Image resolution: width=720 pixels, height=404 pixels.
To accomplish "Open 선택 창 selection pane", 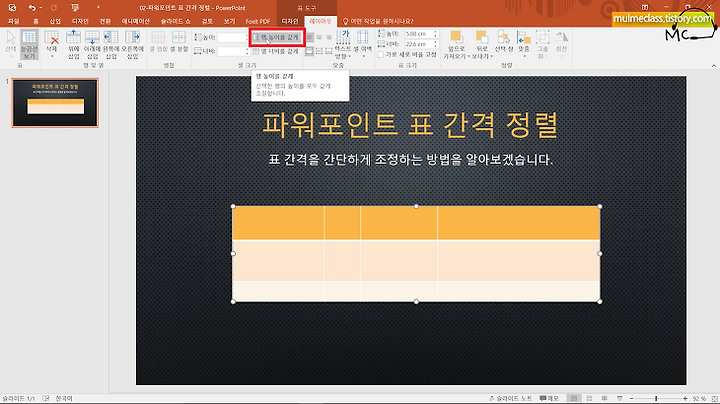I will click(504, 41).
